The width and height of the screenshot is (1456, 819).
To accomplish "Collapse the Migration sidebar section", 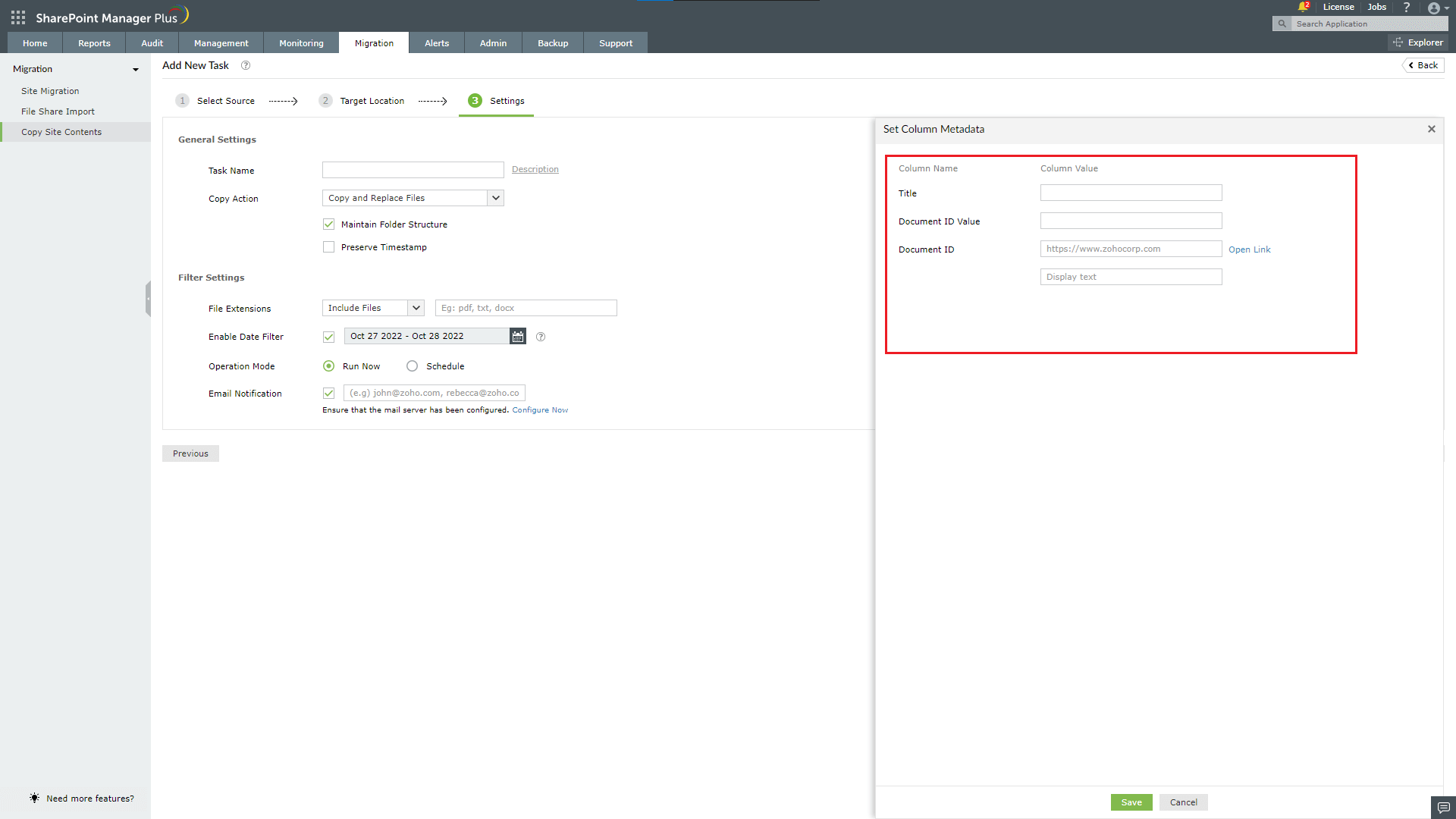I will pyautogui.click(x=136, y=69).
